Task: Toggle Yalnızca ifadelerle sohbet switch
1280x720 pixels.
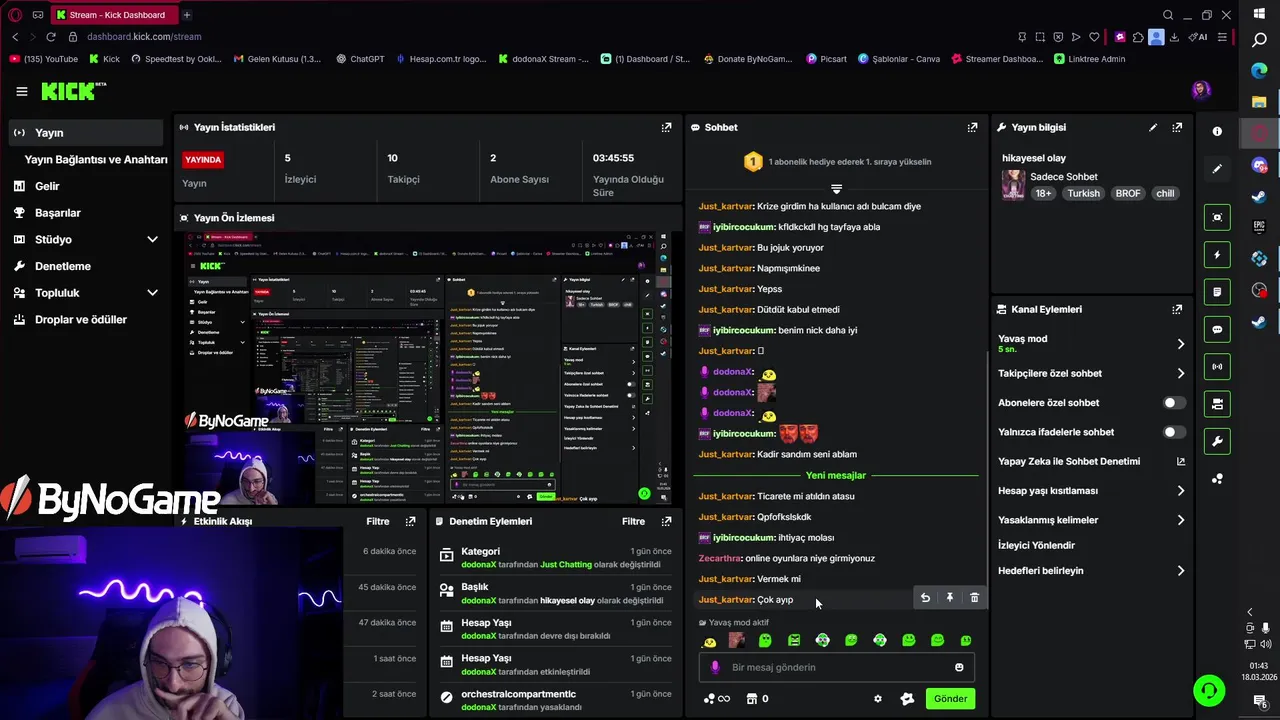Action: [1174, 432]
